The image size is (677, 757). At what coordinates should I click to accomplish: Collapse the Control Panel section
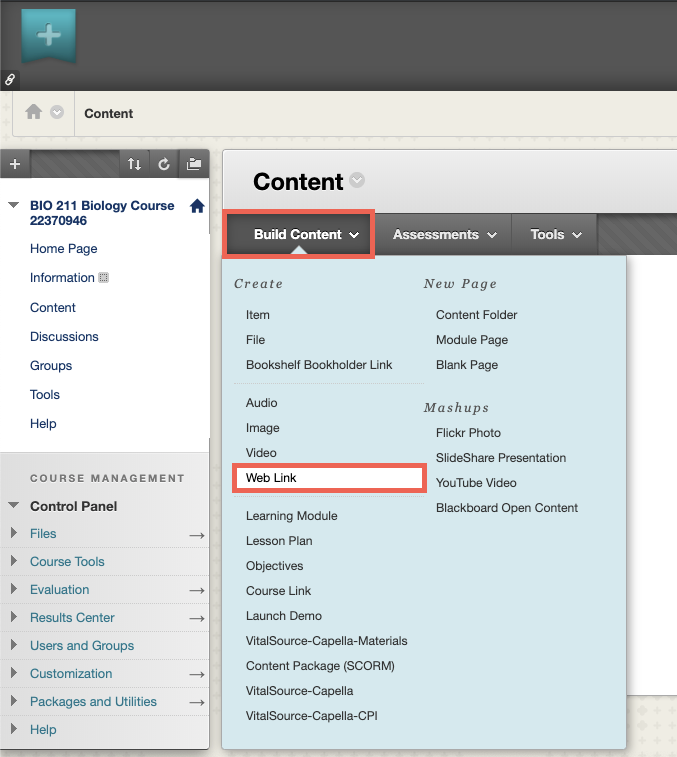pos(14,505)
